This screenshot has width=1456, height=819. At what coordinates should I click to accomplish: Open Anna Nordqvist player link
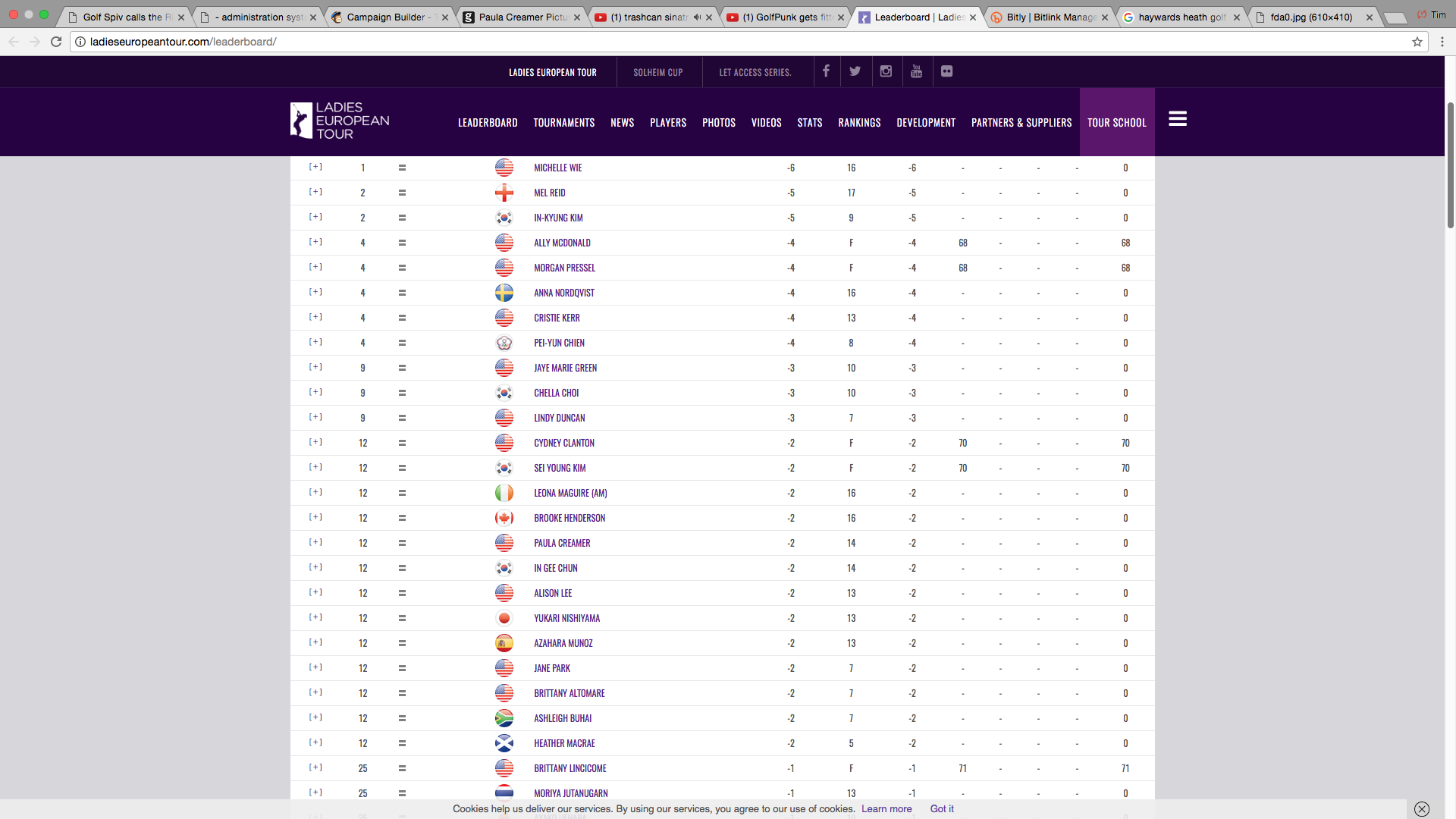click(564, 293)
